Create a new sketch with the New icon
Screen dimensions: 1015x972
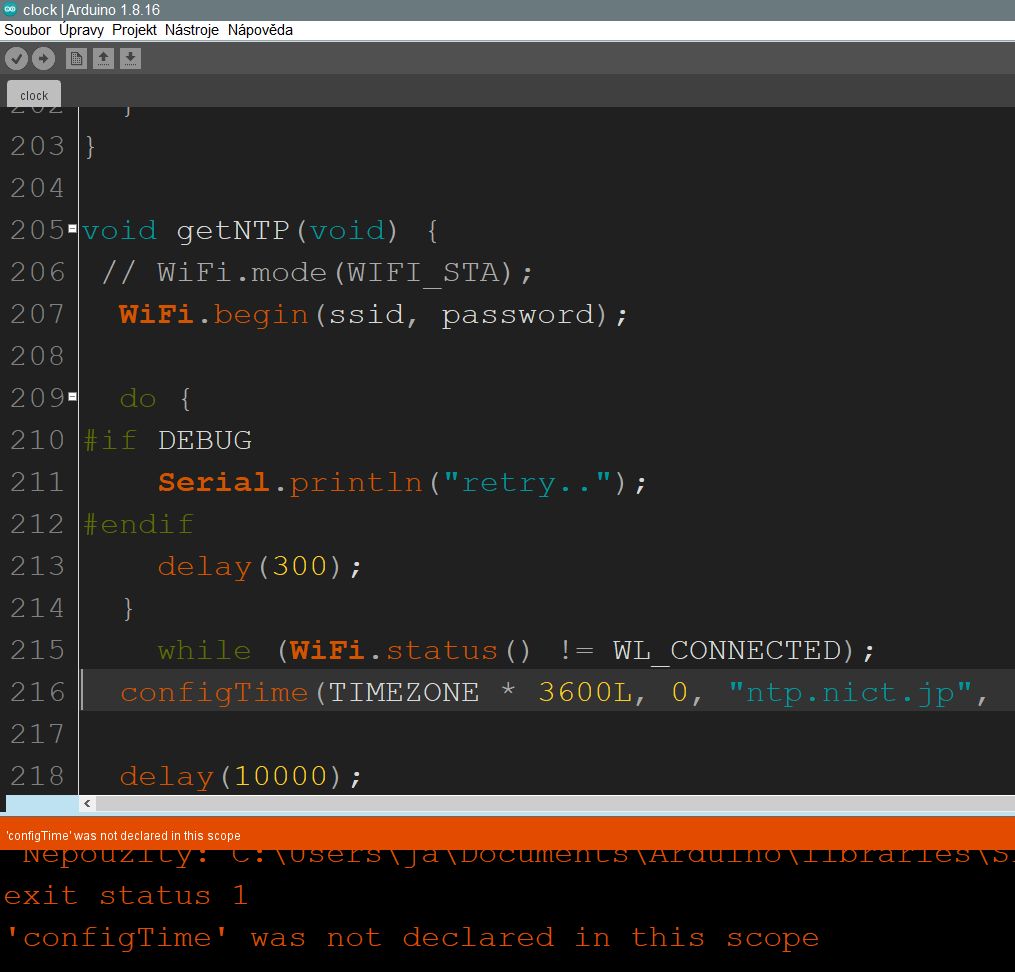pos(76,59)
